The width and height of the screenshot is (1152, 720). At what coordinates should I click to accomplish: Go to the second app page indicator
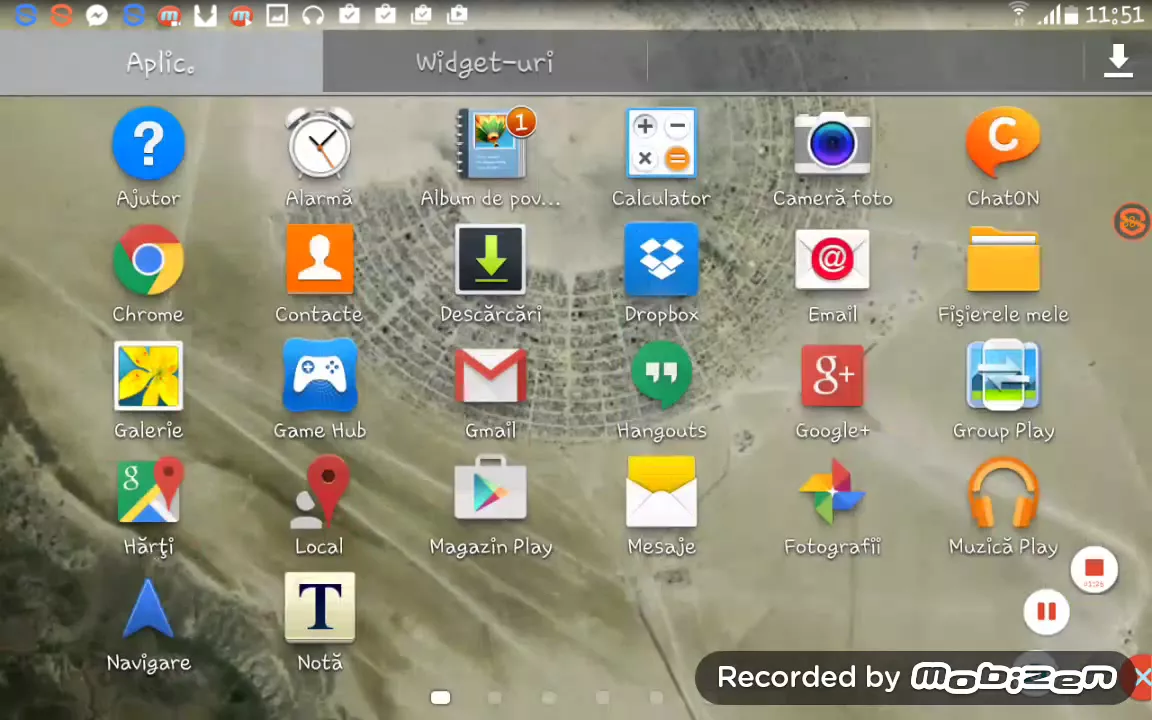(x=494, y=697)
